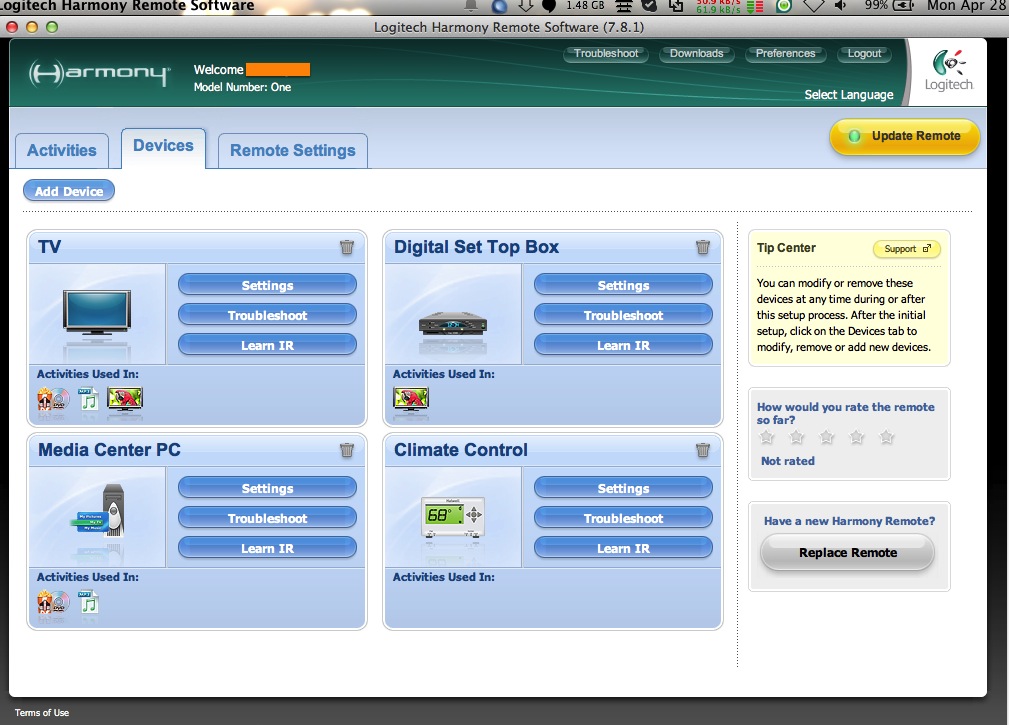This screenshot has height=725, width=1009.
Task: Click Learn IR for the TV device
Action: [267, 345]
